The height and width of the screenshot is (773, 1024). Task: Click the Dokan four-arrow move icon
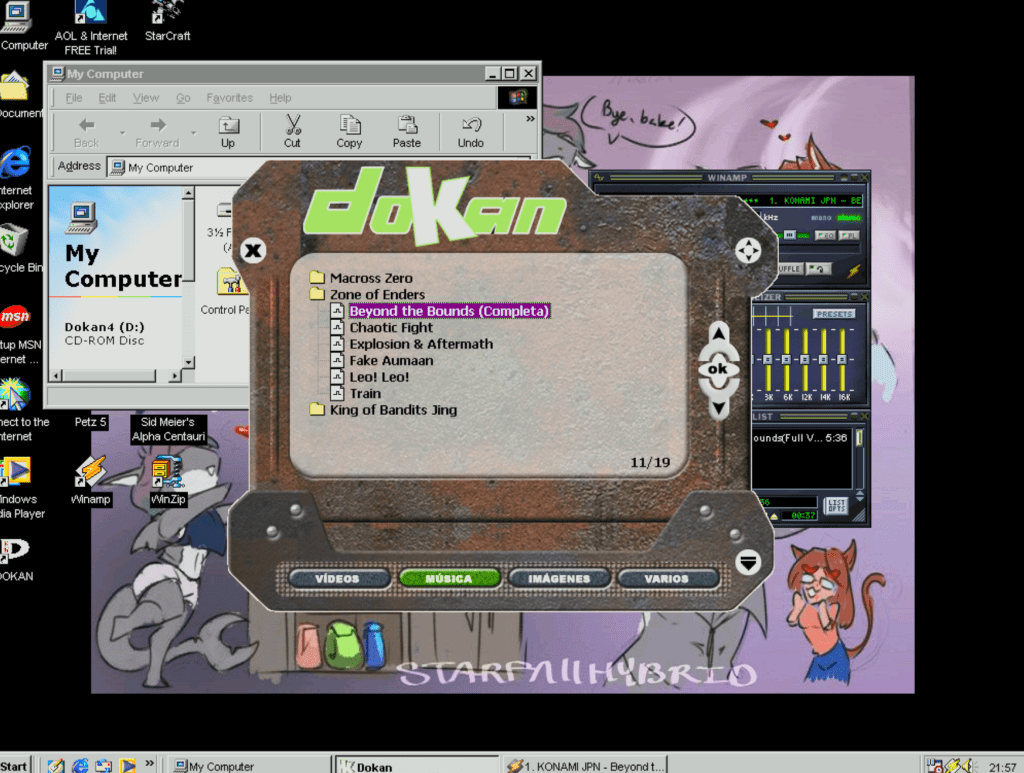(748, 250)
